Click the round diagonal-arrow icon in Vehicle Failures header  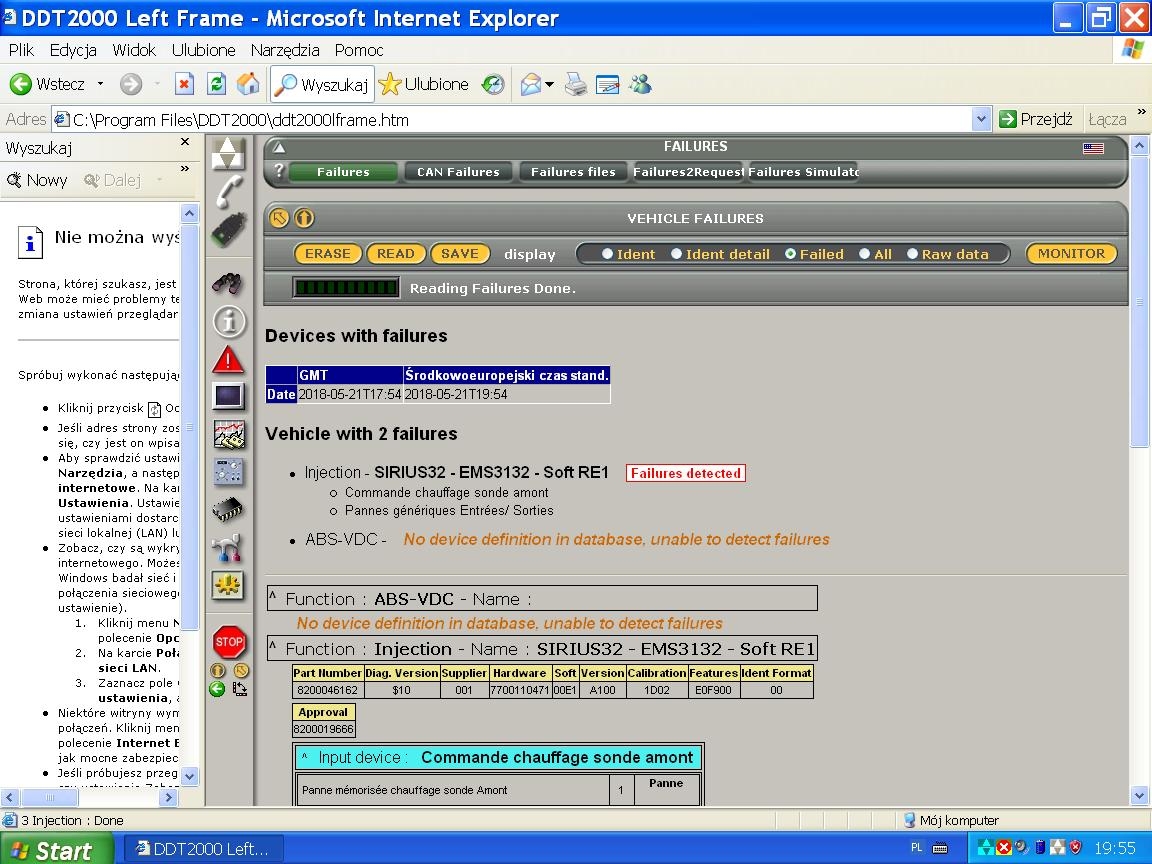[279, 217]
